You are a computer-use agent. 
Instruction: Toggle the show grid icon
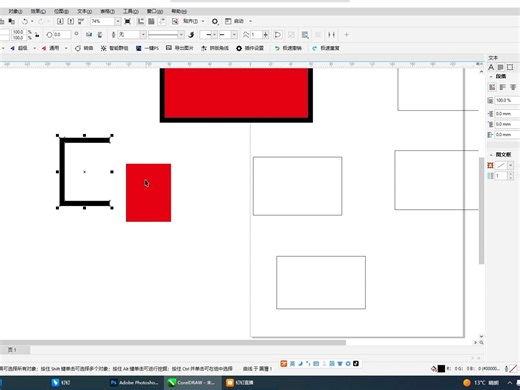coord(151,21)
